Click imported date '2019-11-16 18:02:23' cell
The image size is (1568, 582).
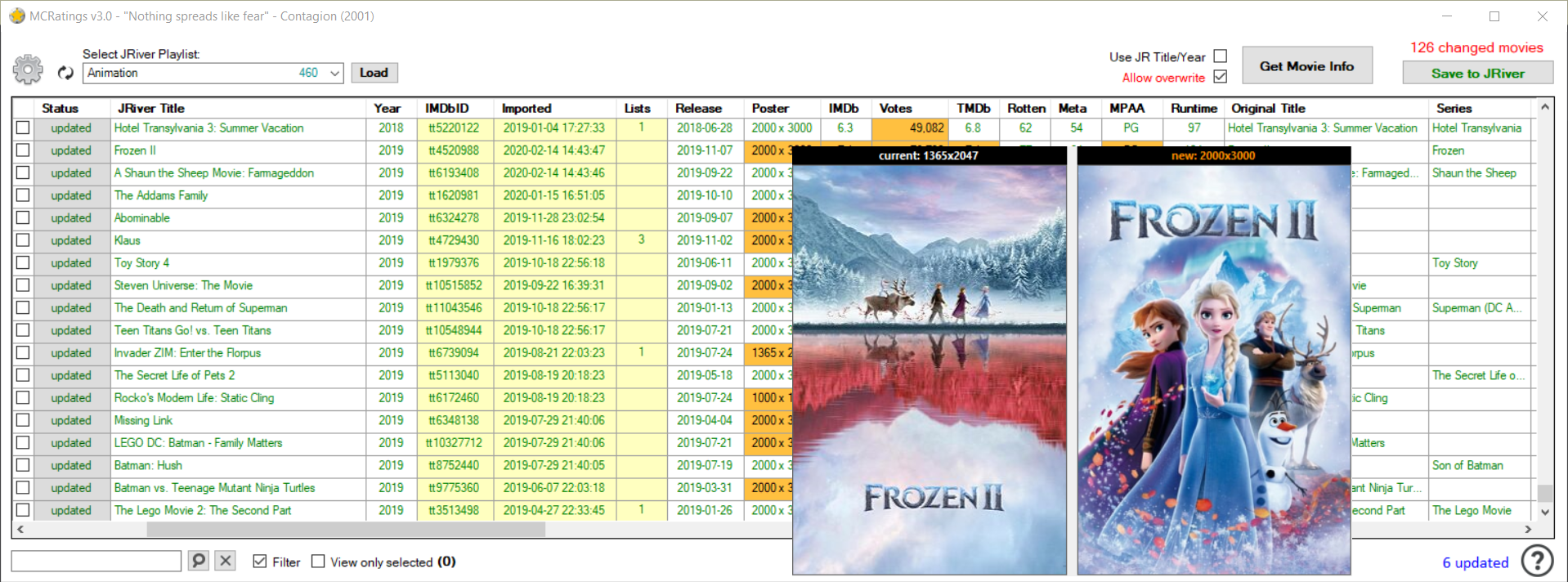[554, 240]
